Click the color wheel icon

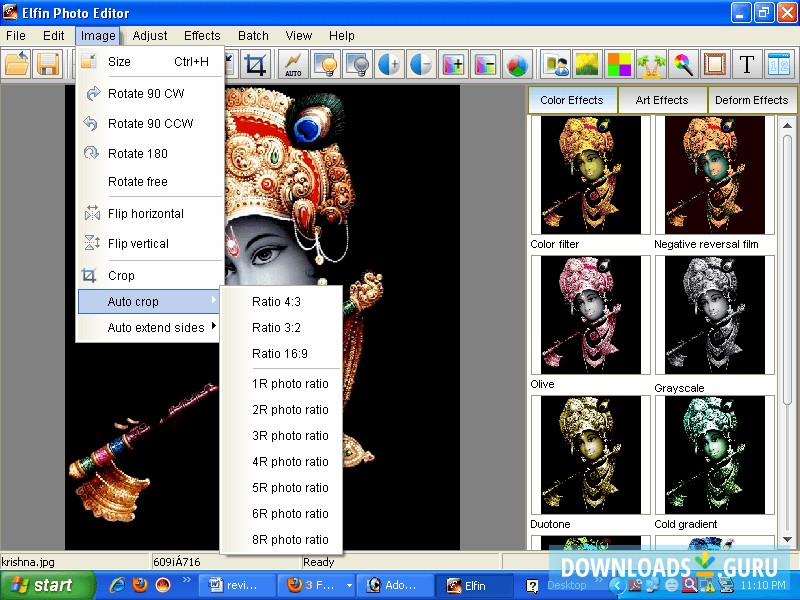coord(517,64)
